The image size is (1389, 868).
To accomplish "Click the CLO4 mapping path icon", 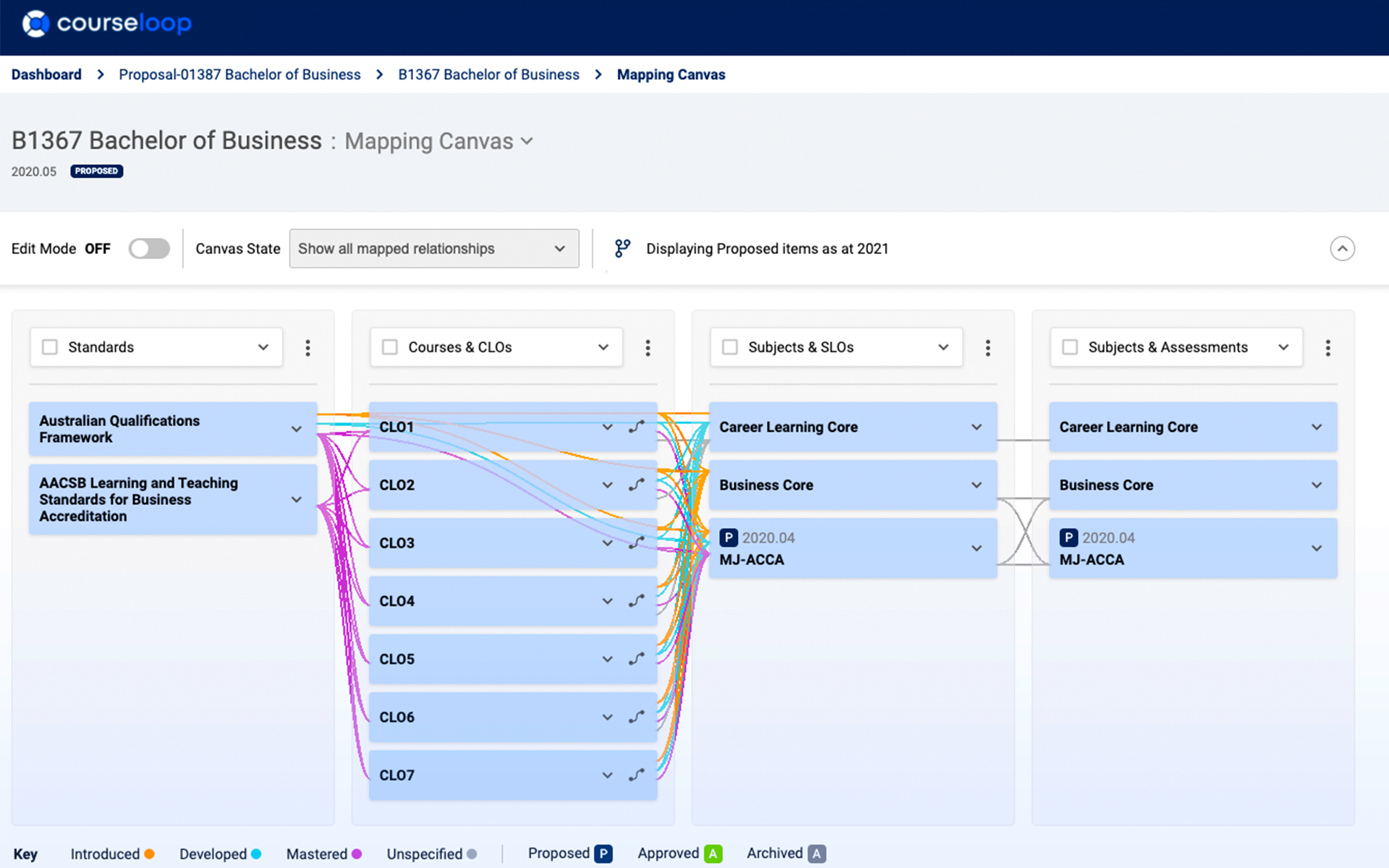I will click(636, 601).
